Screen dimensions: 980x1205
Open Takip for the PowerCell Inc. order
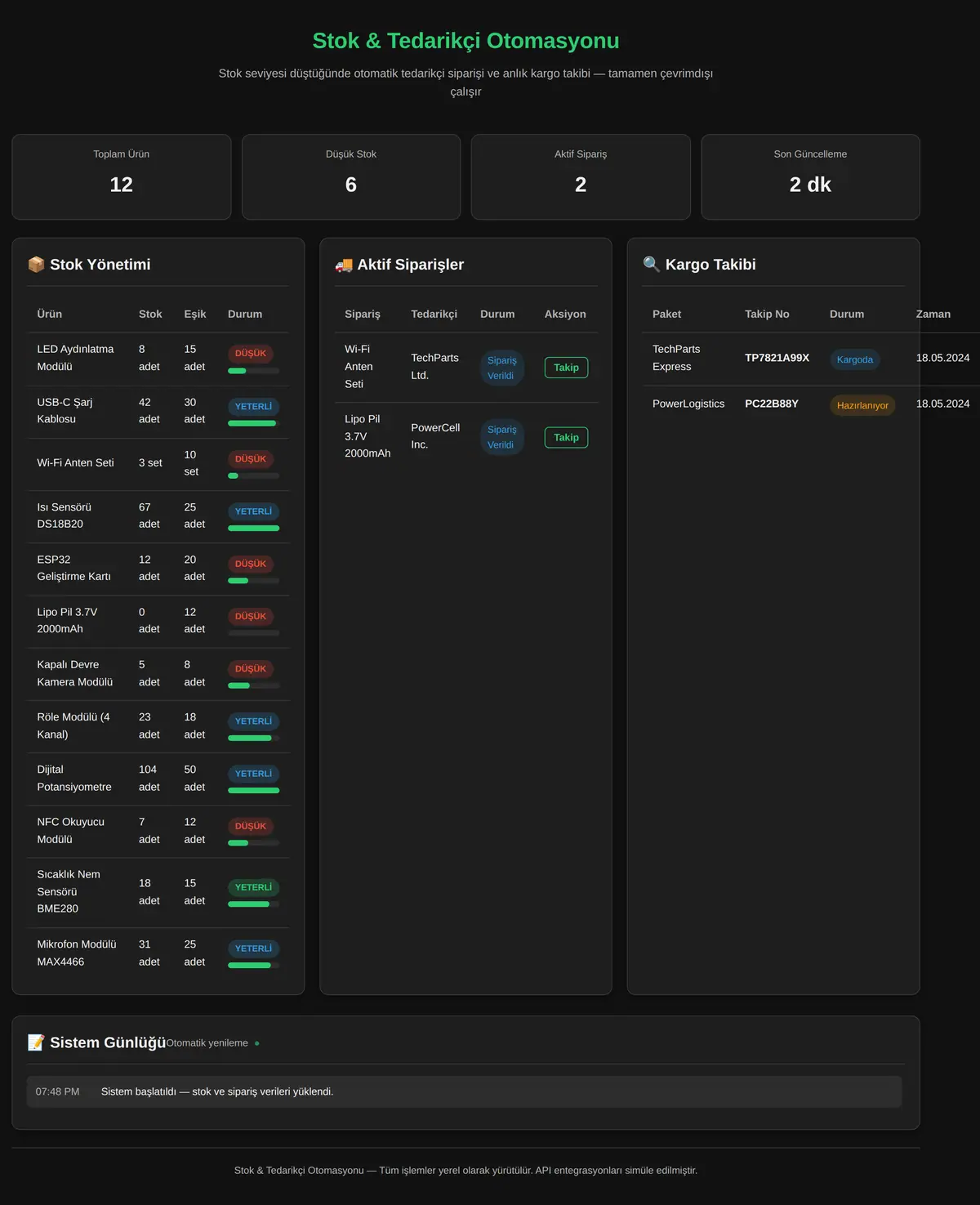[x=566, y=437]
